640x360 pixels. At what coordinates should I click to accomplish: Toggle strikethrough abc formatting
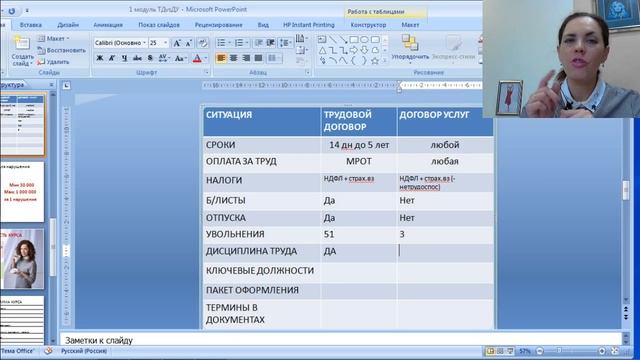pyautogui.click(x=137, y=58)
